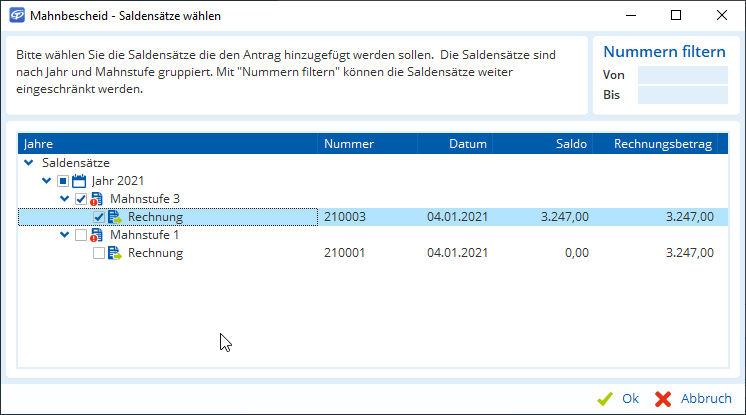The width and height of the screenshot is (746, 415).
Task: Click into the Bis number filter field
Action: tap(682, 95)
